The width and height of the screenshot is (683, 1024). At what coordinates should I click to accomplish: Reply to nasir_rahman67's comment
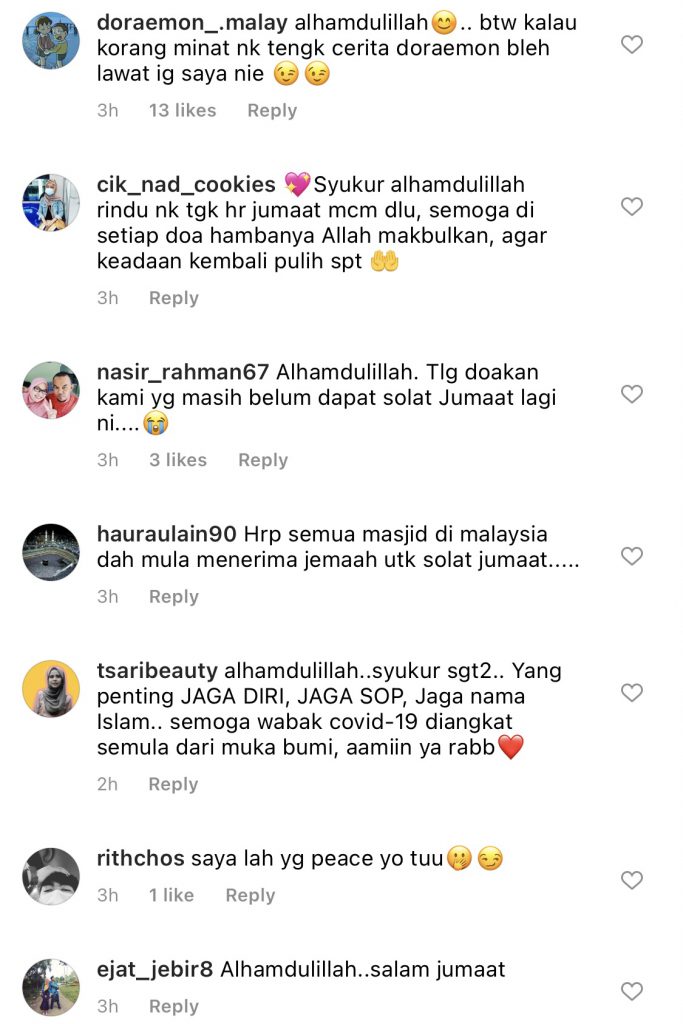click(x=262, y=460)
